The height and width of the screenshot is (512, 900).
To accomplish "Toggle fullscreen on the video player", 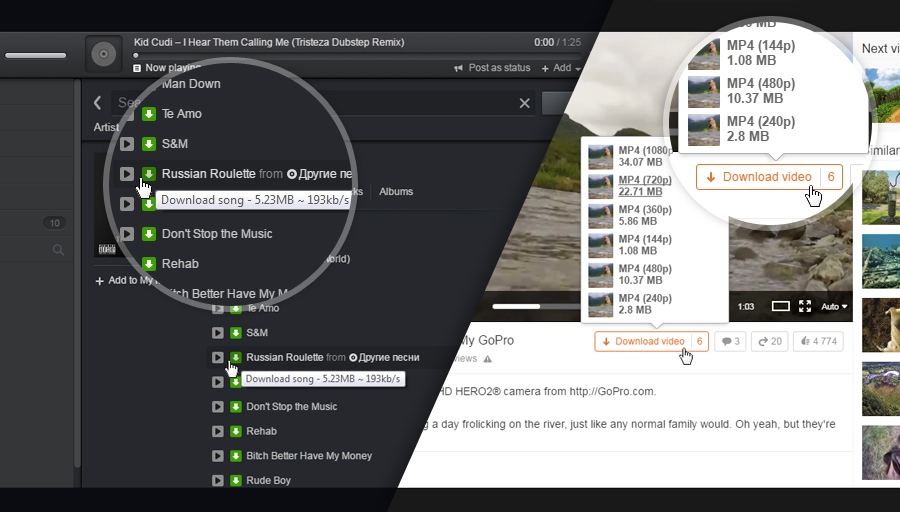I will [x=805, y=307].
